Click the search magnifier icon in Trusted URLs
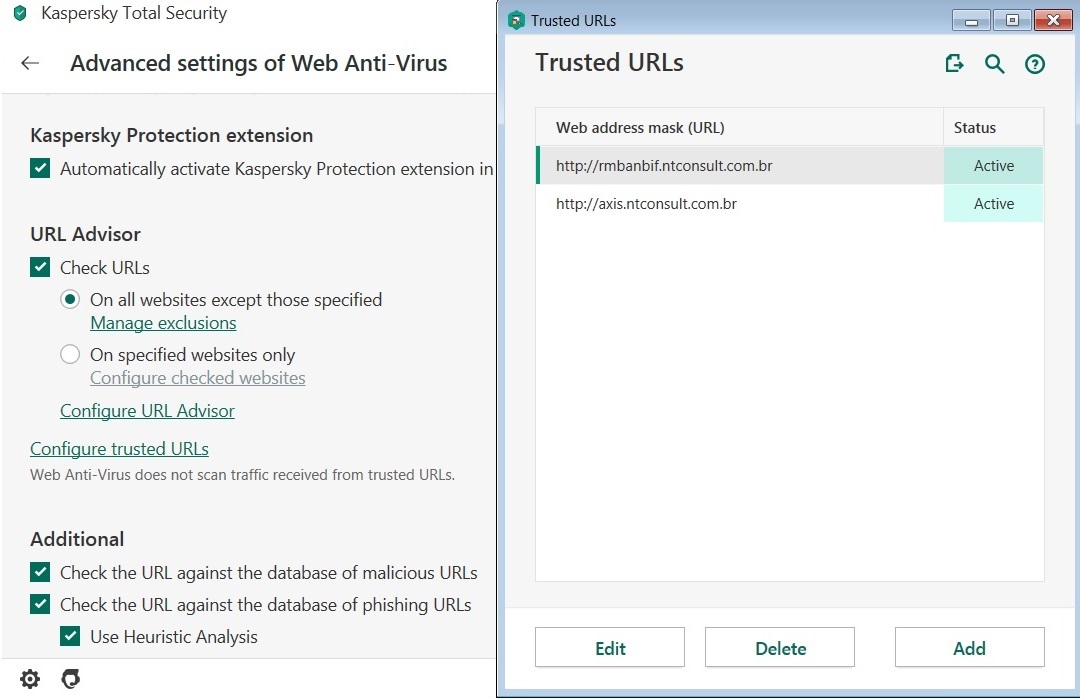The width and height of the screenshot is (1080, 700). pyautogui.click(x=994, y=64)
